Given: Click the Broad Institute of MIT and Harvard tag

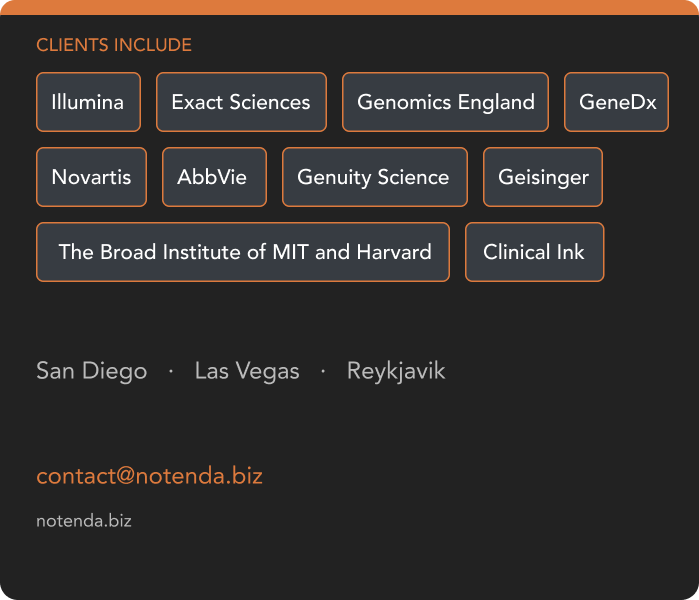Looking at the screenshot, I should [x=243, y=252].
